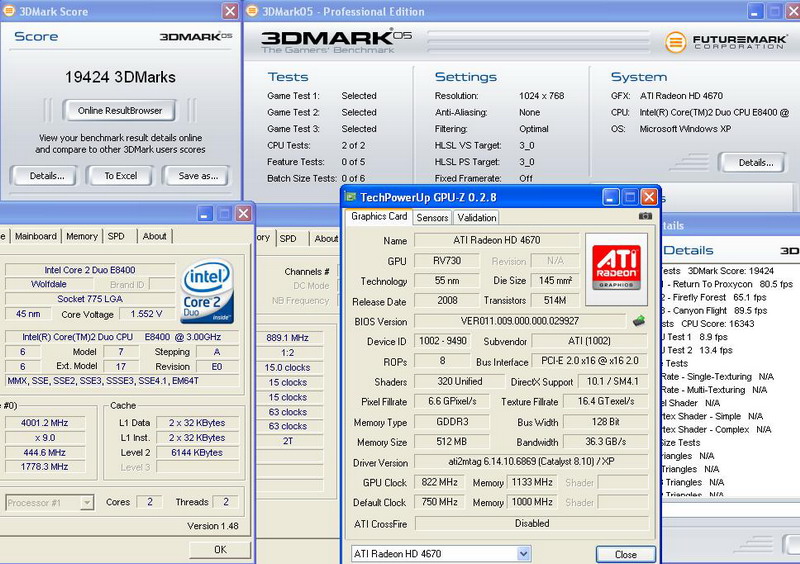Close the CPU-Z window
The image size is (800, 564).
click(243, 213)
